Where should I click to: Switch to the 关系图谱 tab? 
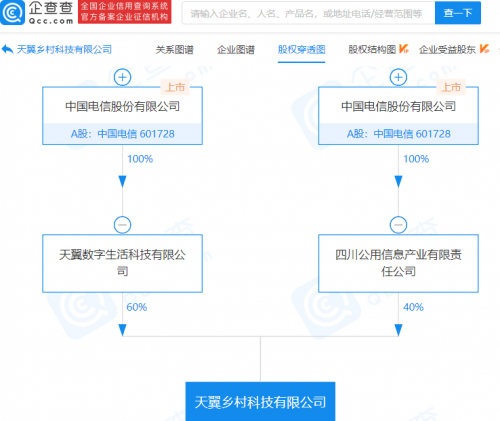pyautogui.click(x=175, y=50)
